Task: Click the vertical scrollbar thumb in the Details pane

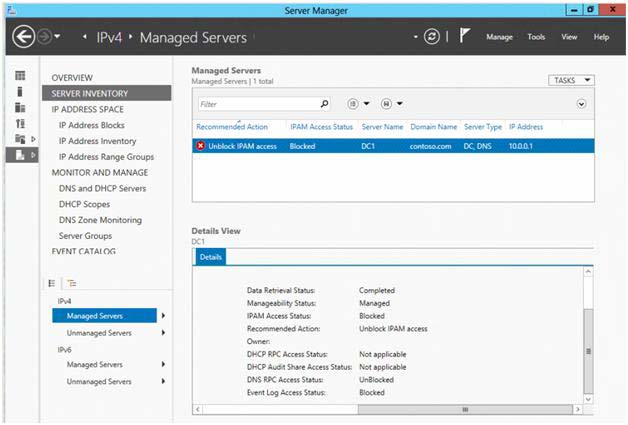Action: [x=588, y=351]
